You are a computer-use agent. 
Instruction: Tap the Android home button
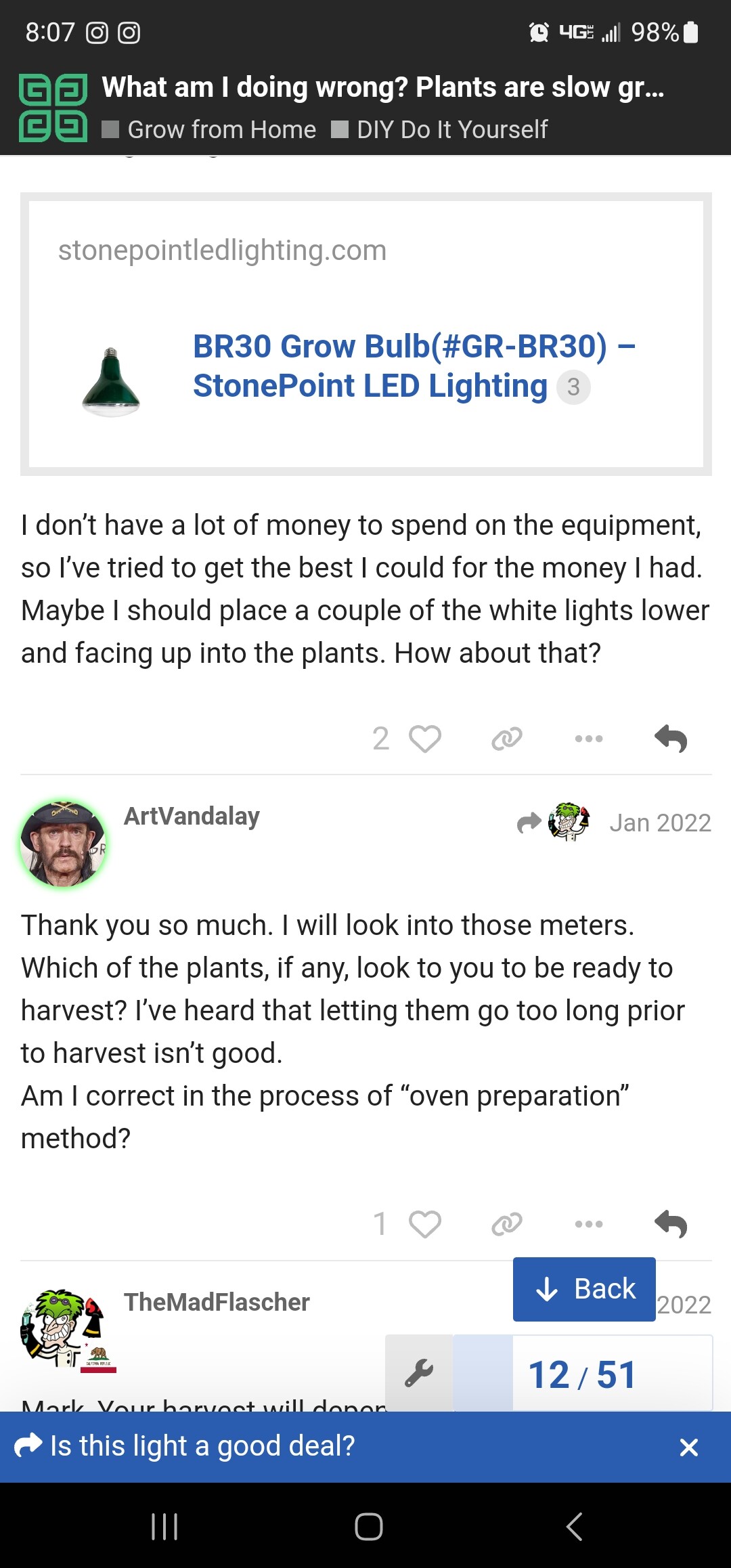tap(369, 1527)
